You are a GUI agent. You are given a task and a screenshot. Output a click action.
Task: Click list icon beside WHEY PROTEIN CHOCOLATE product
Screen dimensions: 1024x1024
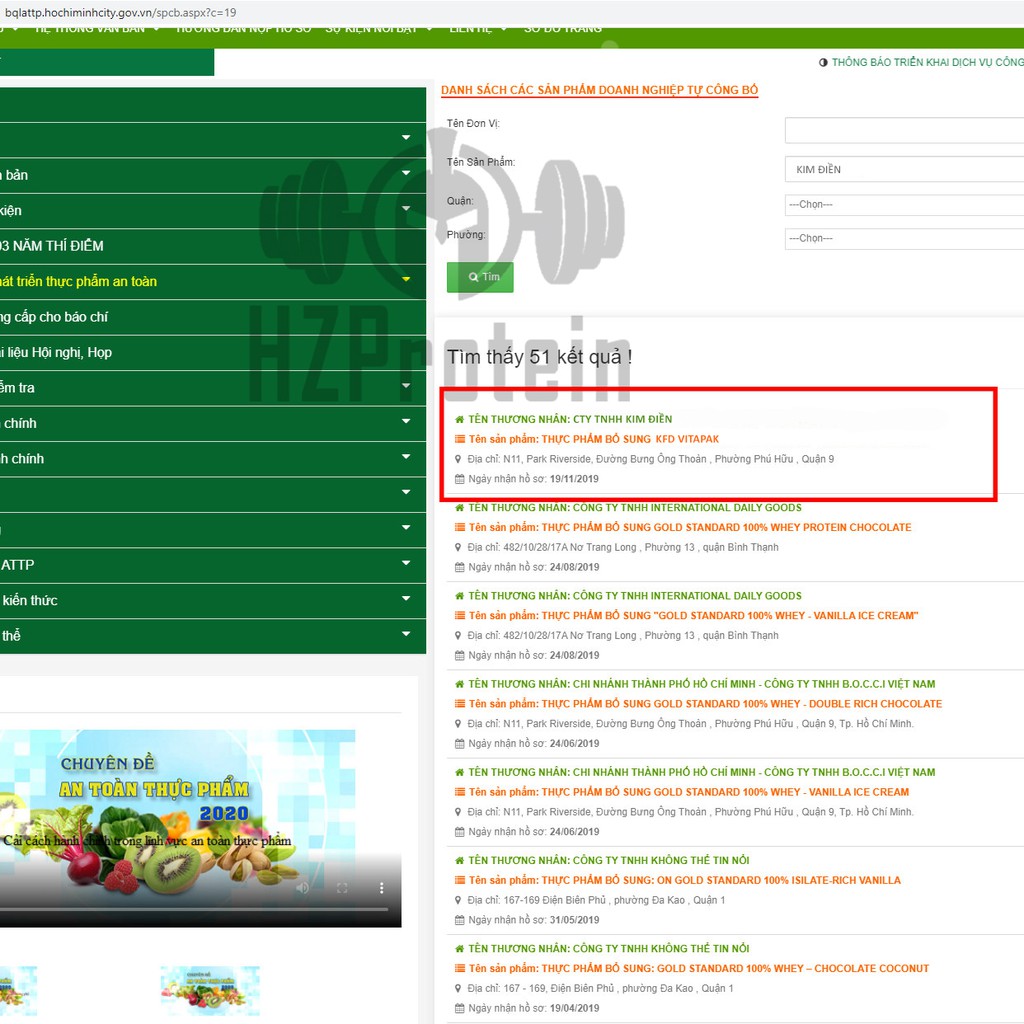point(460,527)
